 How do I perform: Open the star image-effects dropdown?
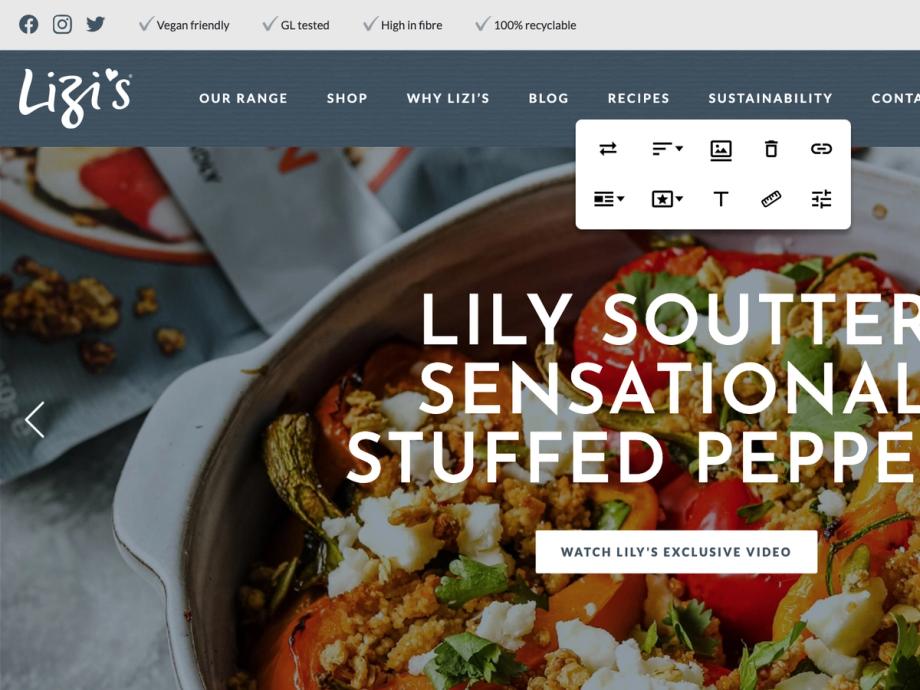tap(667, 199)
